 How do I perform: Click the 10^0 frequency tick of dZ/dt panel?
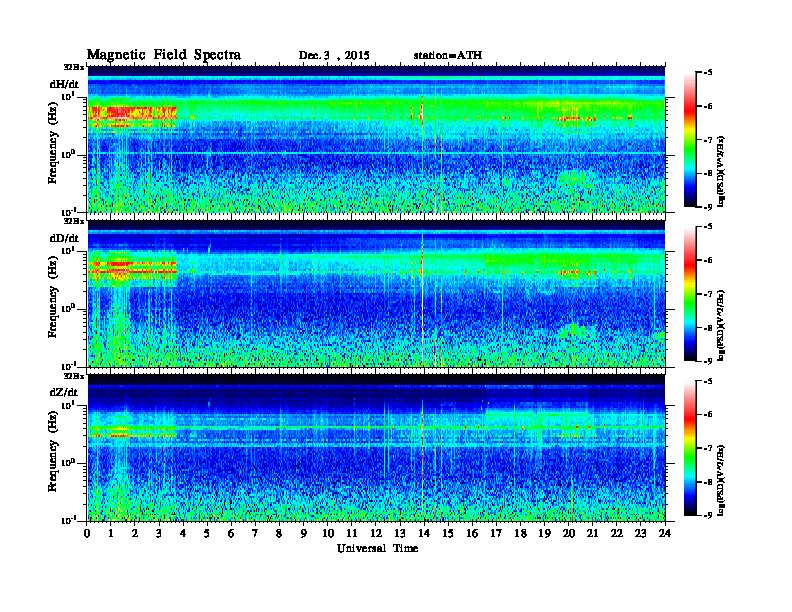click(68, 462)
